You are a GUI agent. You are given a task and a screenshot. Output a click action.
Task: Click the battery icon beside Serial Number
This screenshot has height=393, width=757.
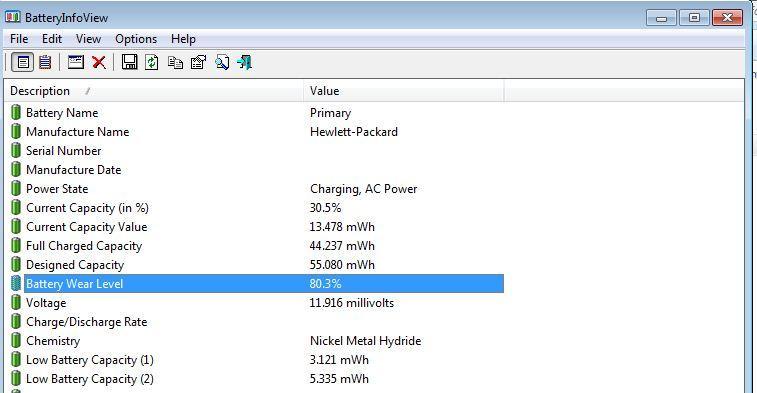coord(16,151)
